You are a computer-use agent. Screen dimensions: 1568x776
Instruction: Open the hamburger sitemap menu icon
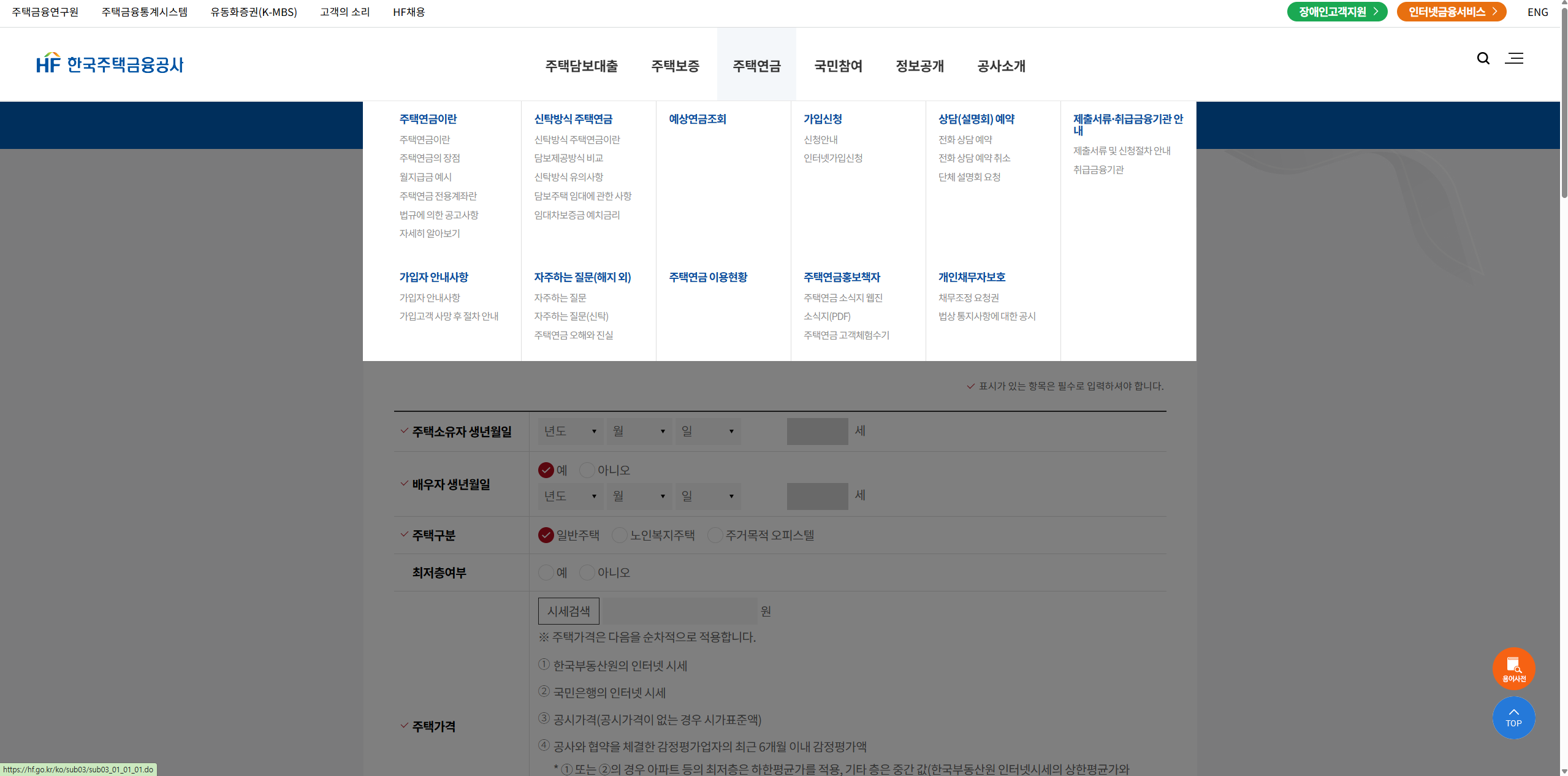coord(1514,58)
